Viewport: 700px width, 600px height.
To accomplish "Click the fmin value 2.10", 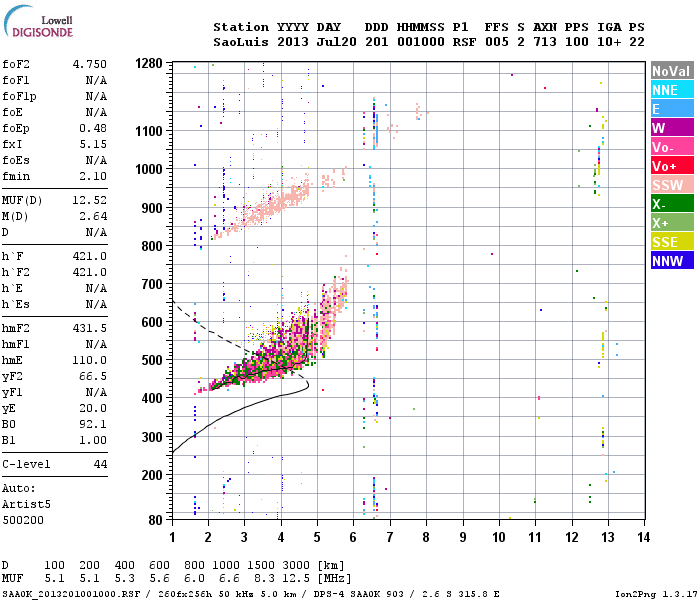I will (x=93, y=176).
